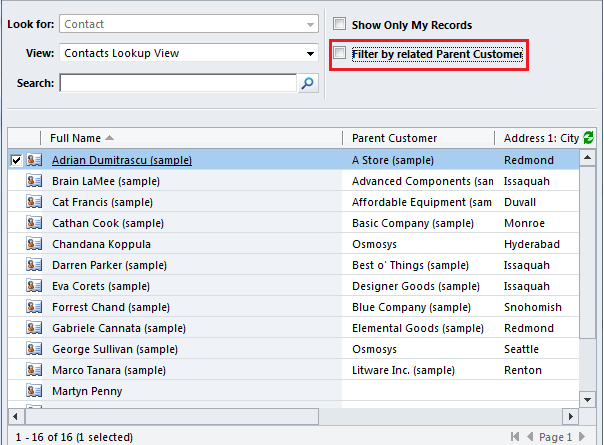Click contact icon for Adrian Dumitrascu

[x=34, y=160]
